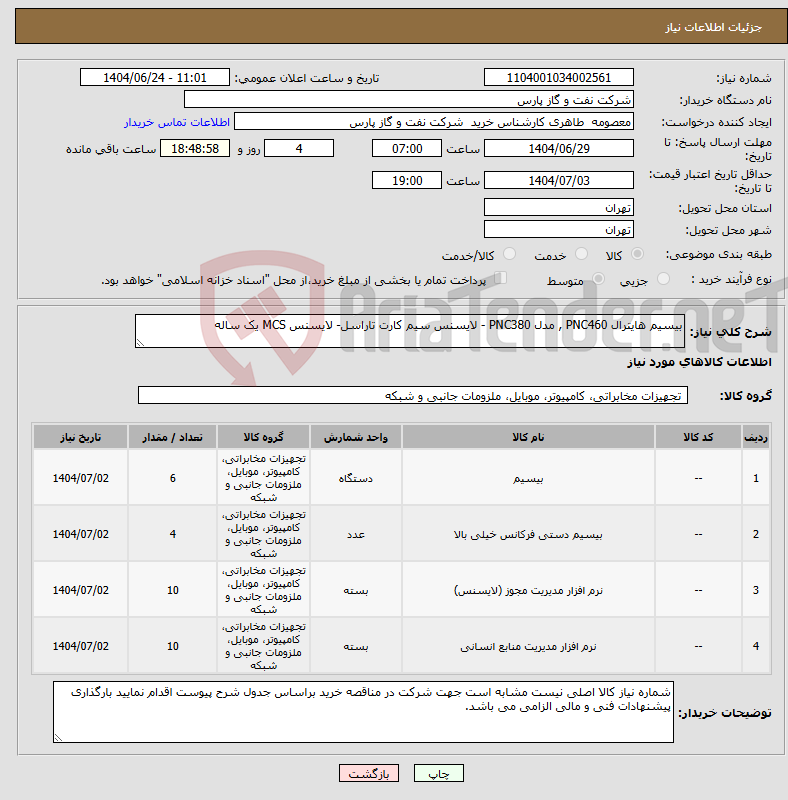Click the واحد شمارش column header
The height and width of the screenshot is (800, 788).
pyautogui.click(x=356, y=437)
